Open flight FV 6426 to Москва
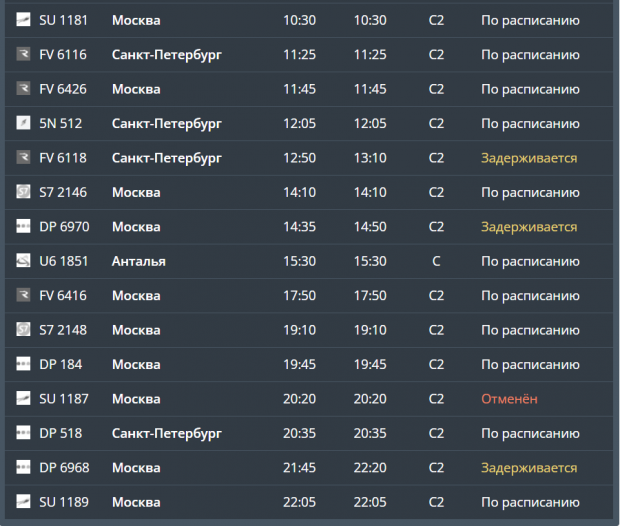The image size is (620, 526). 309,89
